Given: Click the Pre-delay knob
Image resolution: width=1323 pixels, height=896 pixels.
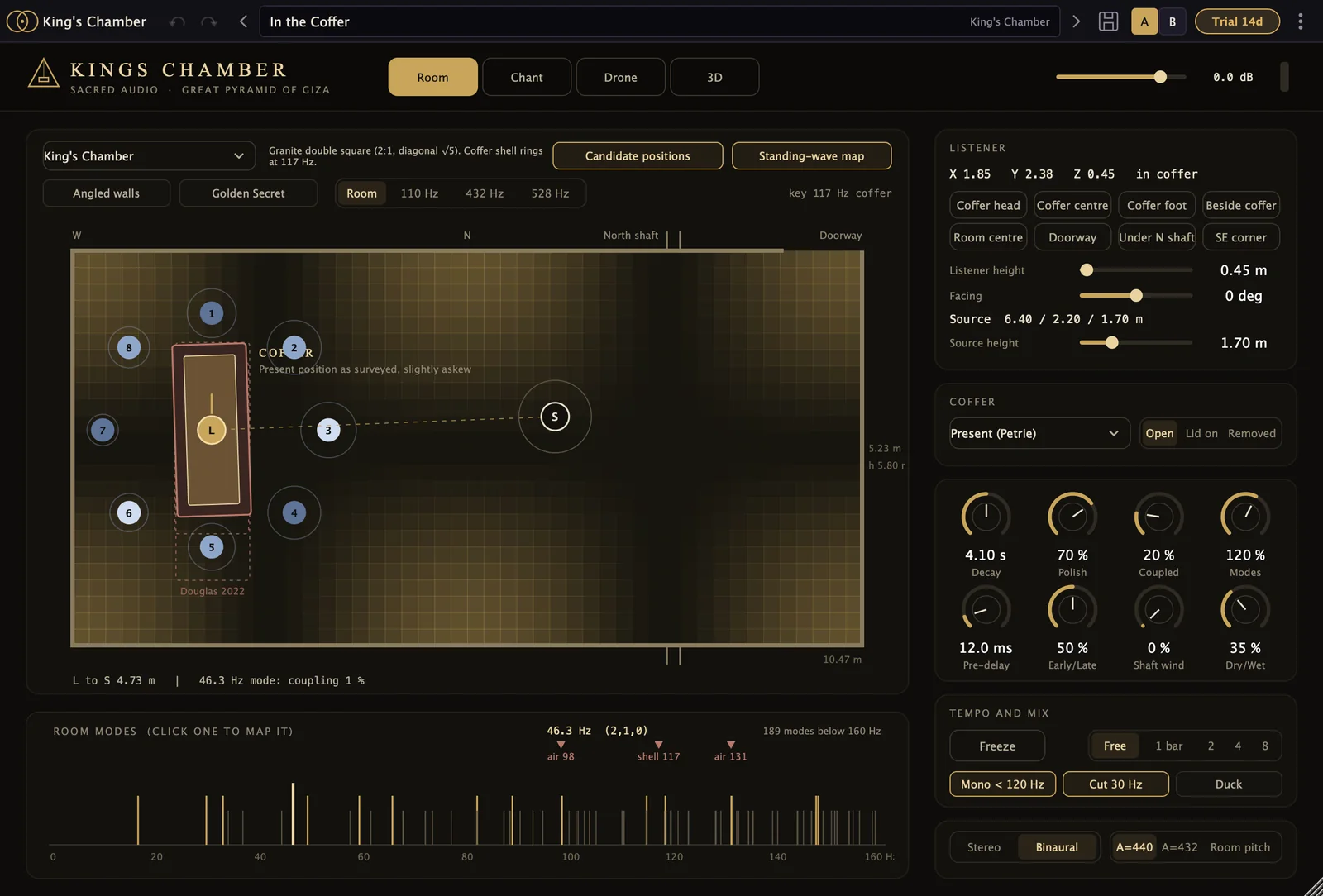Looking at the screenshot, I should 986,609.
